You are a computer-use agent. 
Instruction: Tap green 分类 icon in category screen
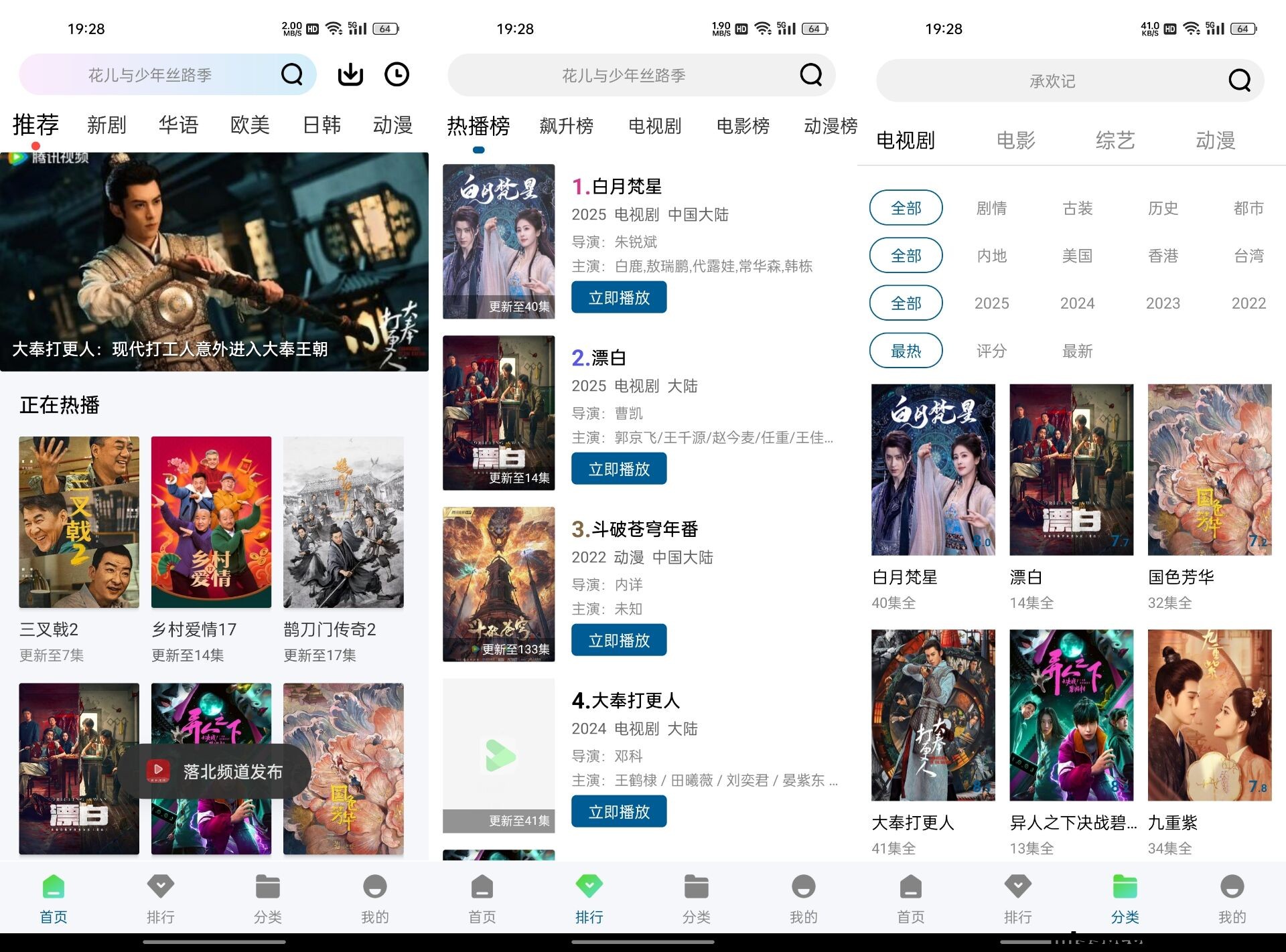1125,886
